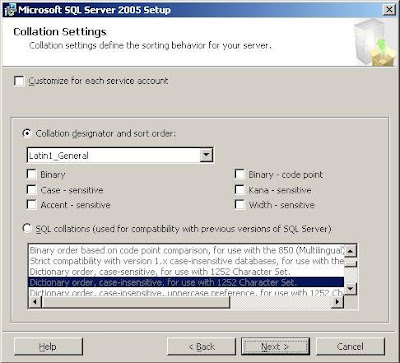Cancel the SQL Server setup
The width and height of the screenshot is (400, 363).
coord(350,347)
